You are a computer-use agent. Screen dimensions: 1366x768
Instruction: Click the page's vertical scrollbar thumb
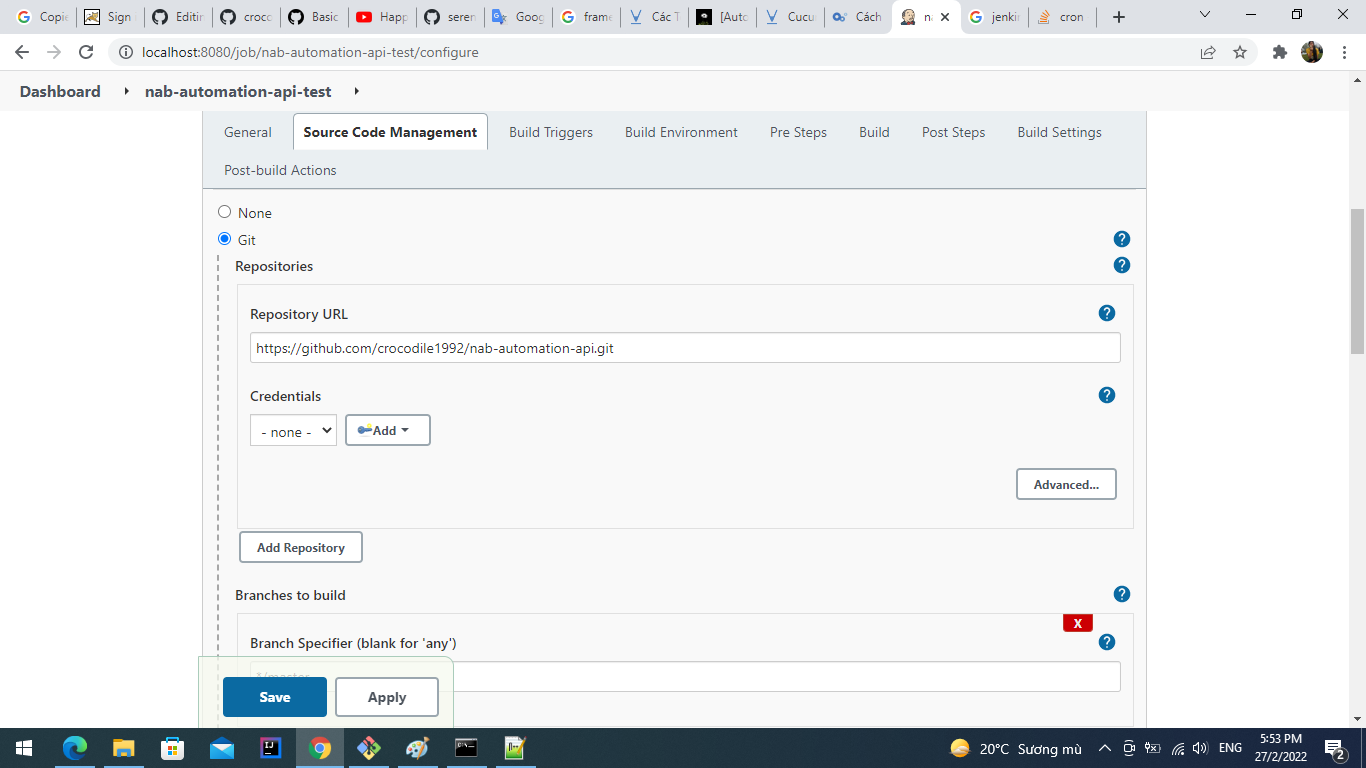pyautogui.click(x=1357, y=281)
